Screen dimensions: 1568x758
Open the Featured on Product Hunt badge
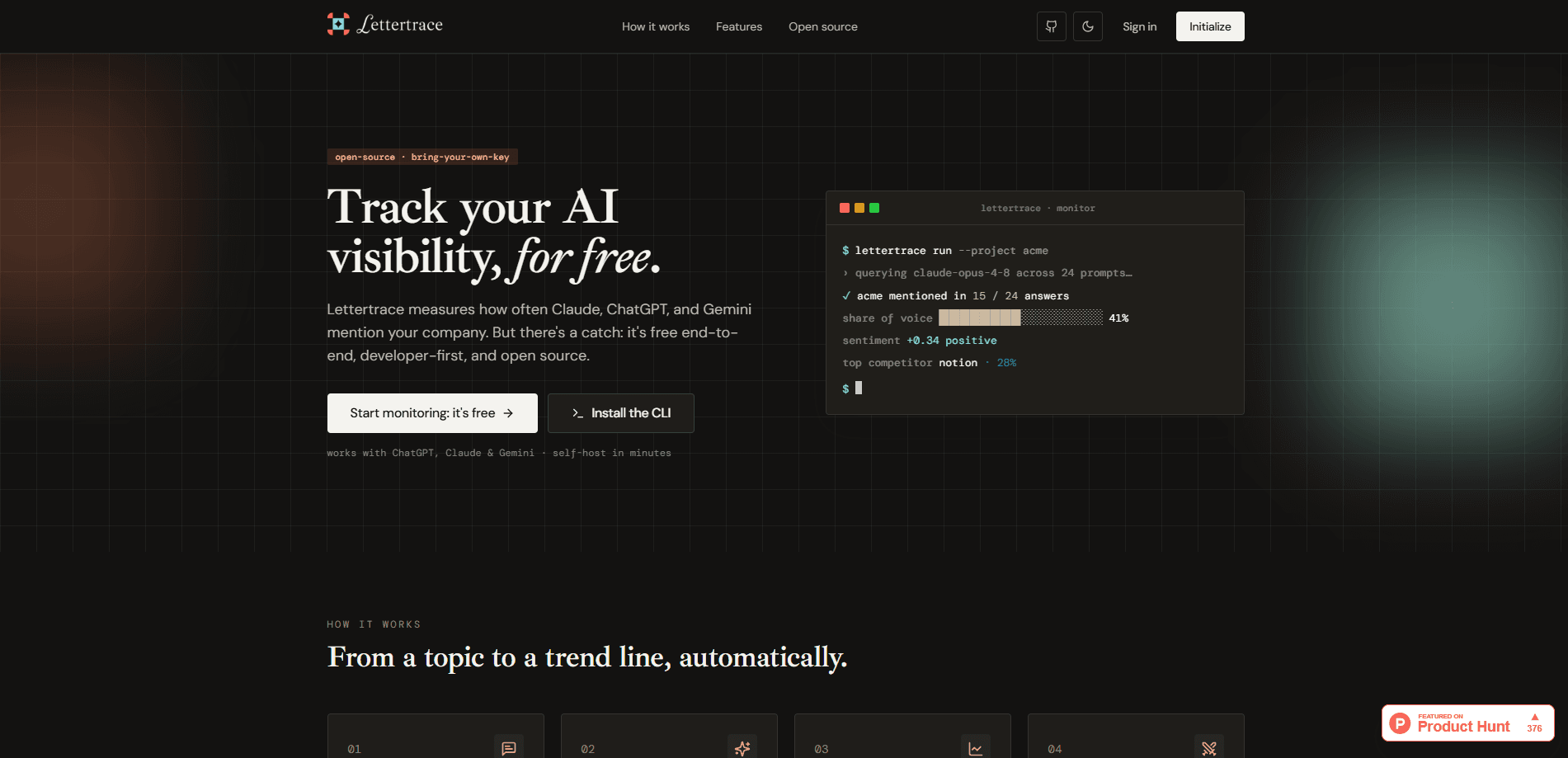click(1468, 723)
